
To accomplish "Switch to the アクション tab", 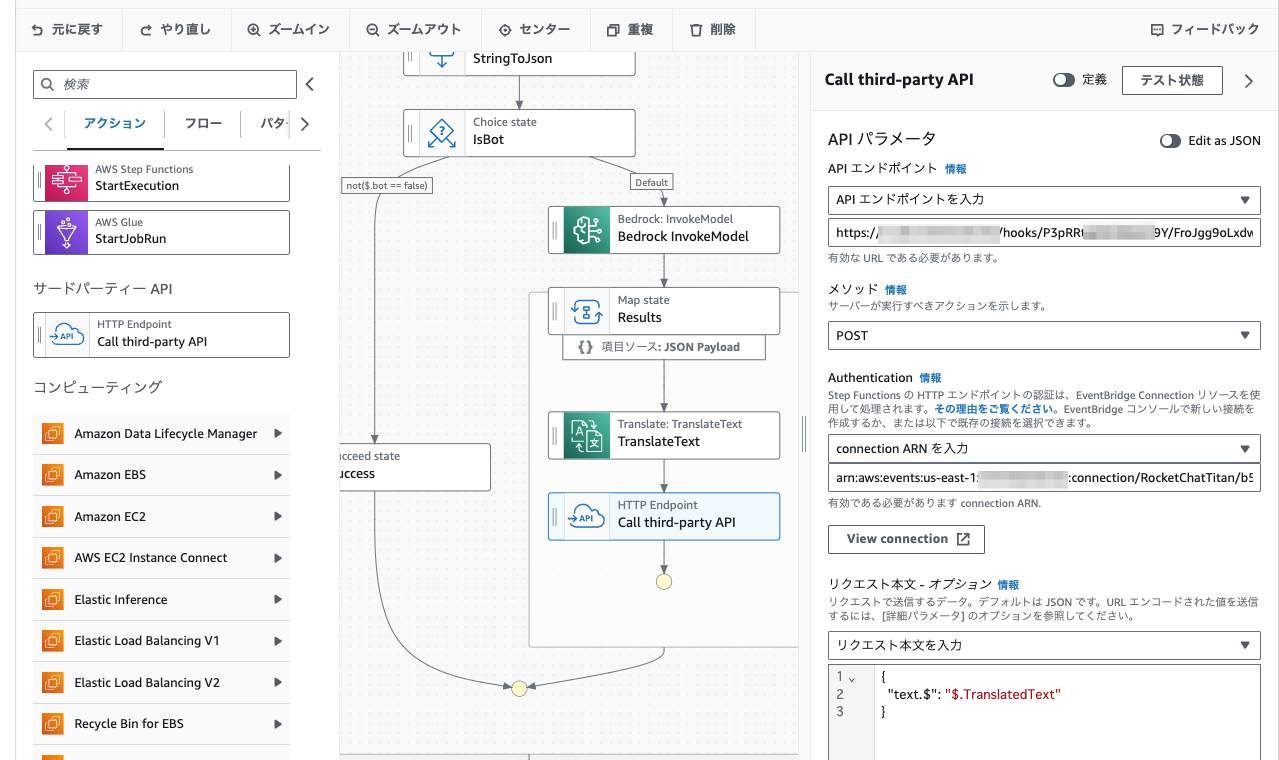I will coord(115,124).
